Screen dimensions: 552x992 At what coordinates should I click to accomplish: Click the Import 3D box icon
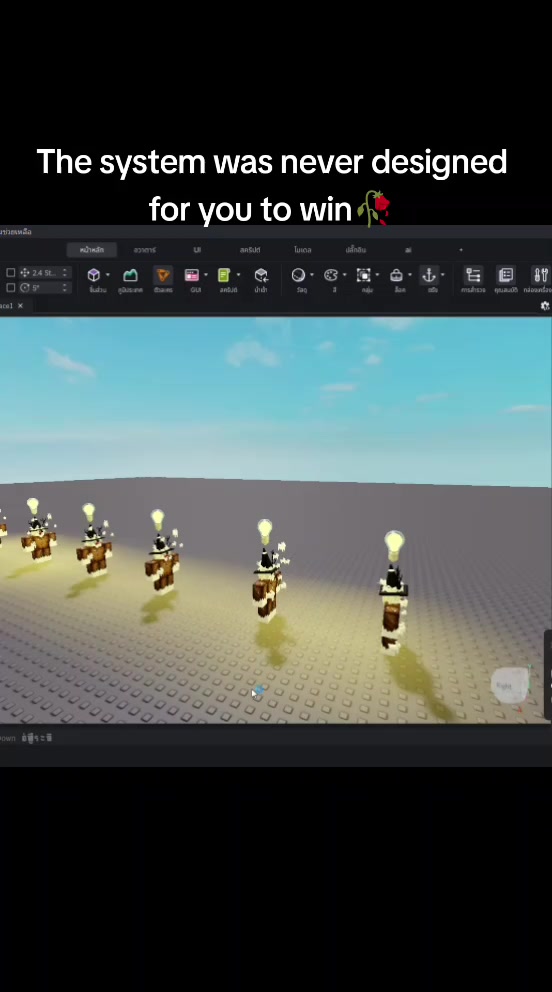coord(261,275)
